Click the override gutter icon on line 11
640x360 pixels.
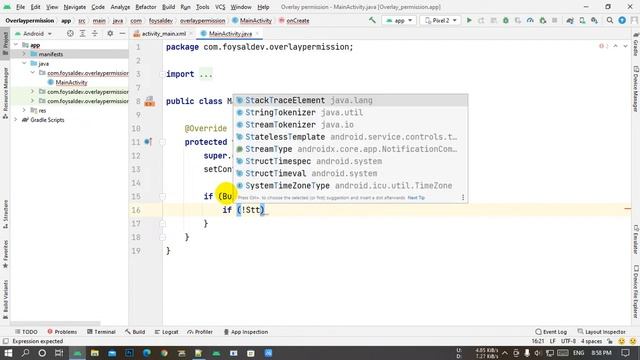pyautogui.click(x=148, y=142)
